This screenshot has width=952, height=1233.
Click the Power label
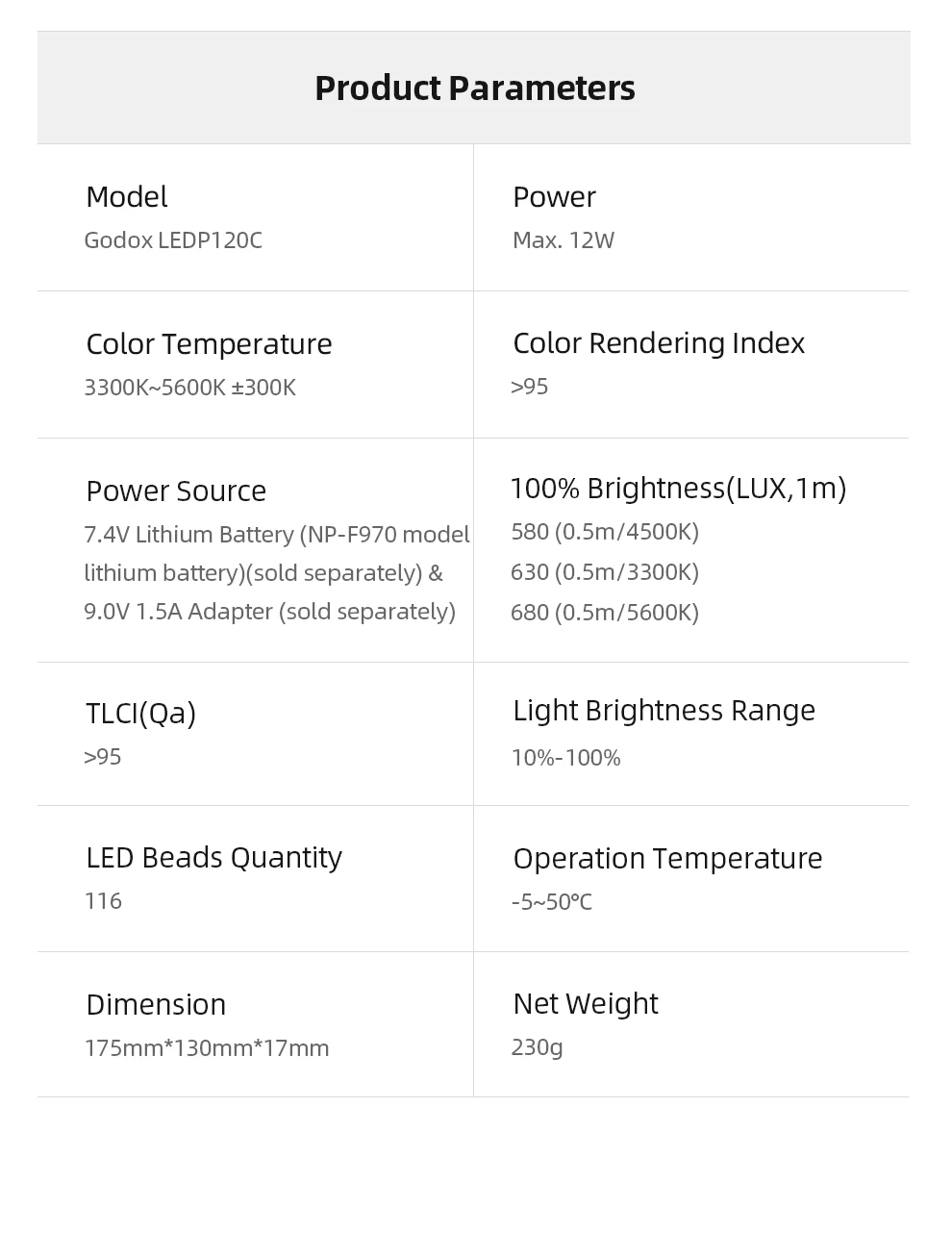(x=554, y=197)
